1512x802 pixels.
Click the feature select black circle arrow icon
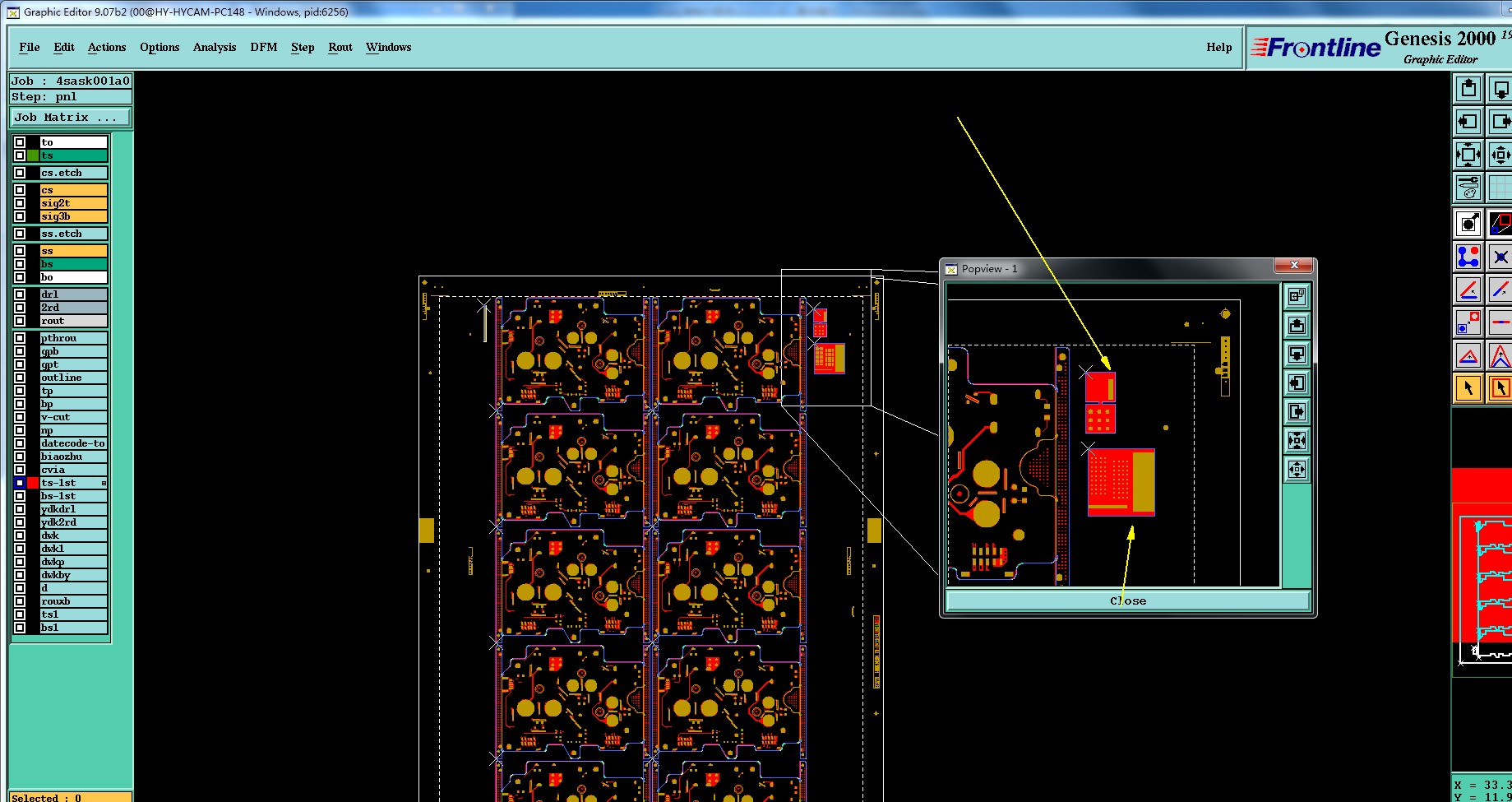[x=1468, y=223]
